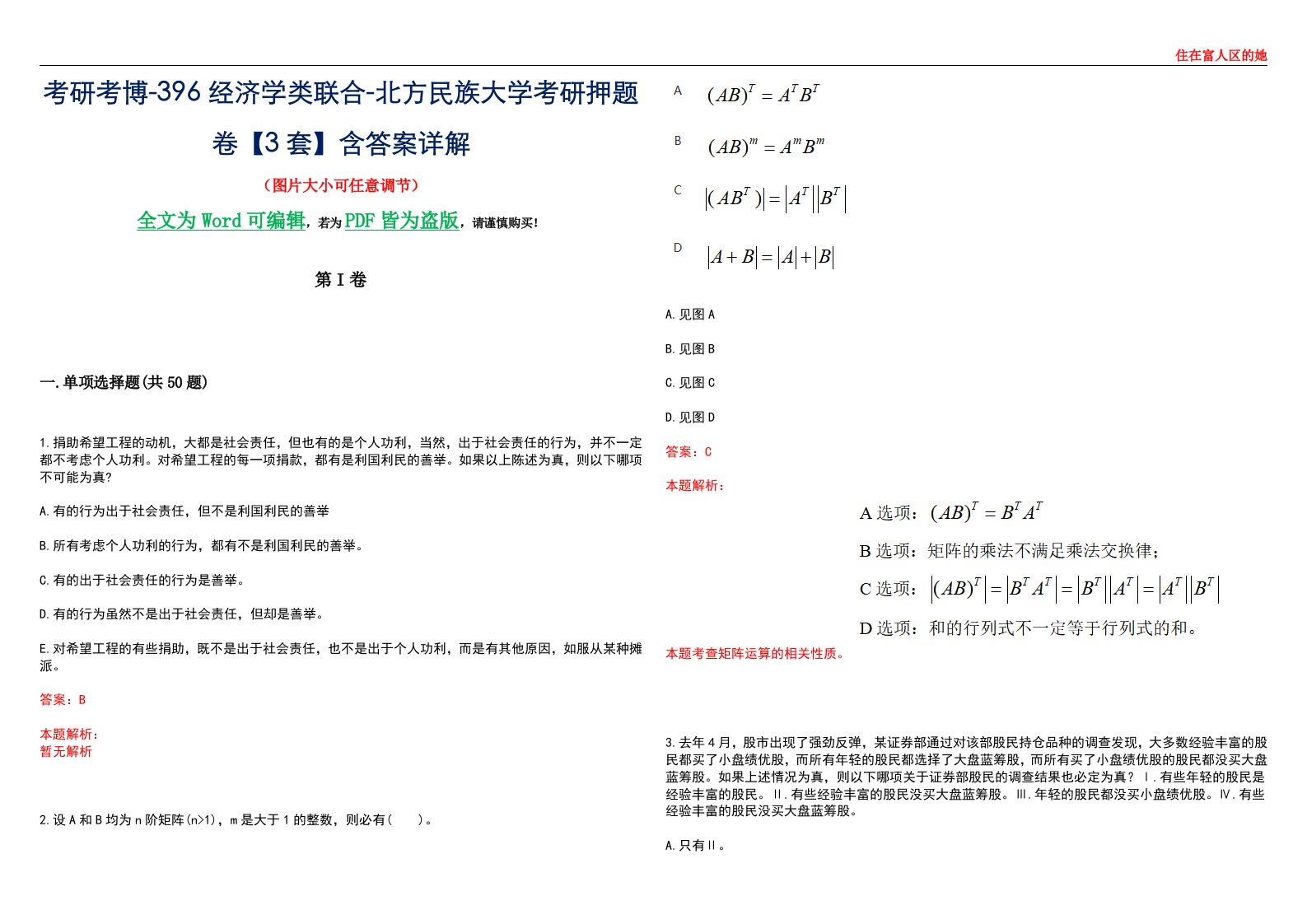Select the option 'A.见图 A'
Viewport: 1307px width, 924px height.
point(690,315)
